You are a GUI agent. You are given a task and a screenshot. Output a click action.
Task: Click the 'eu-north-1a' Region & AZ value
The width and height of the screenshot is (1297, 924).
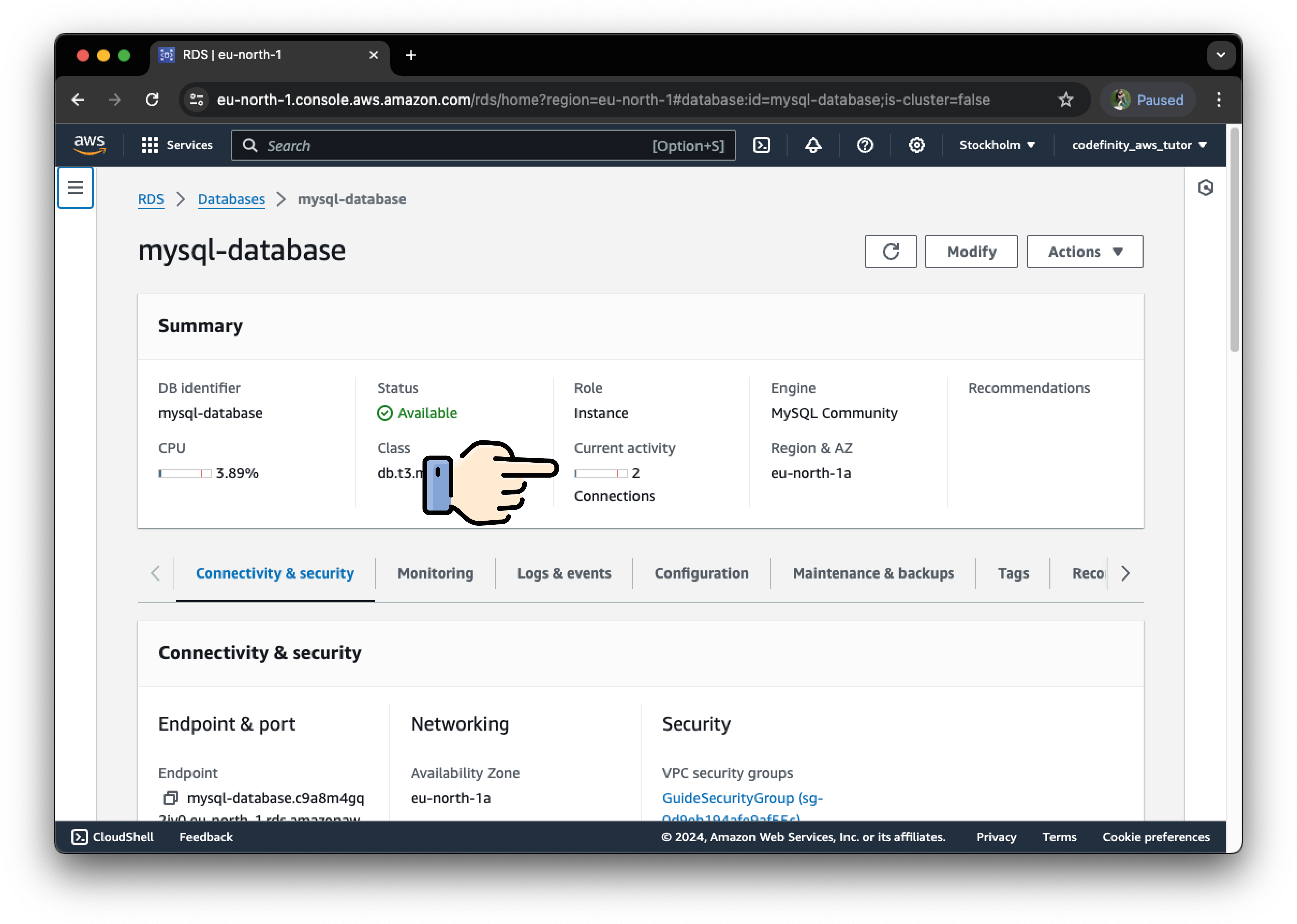[x=810, y=474]
